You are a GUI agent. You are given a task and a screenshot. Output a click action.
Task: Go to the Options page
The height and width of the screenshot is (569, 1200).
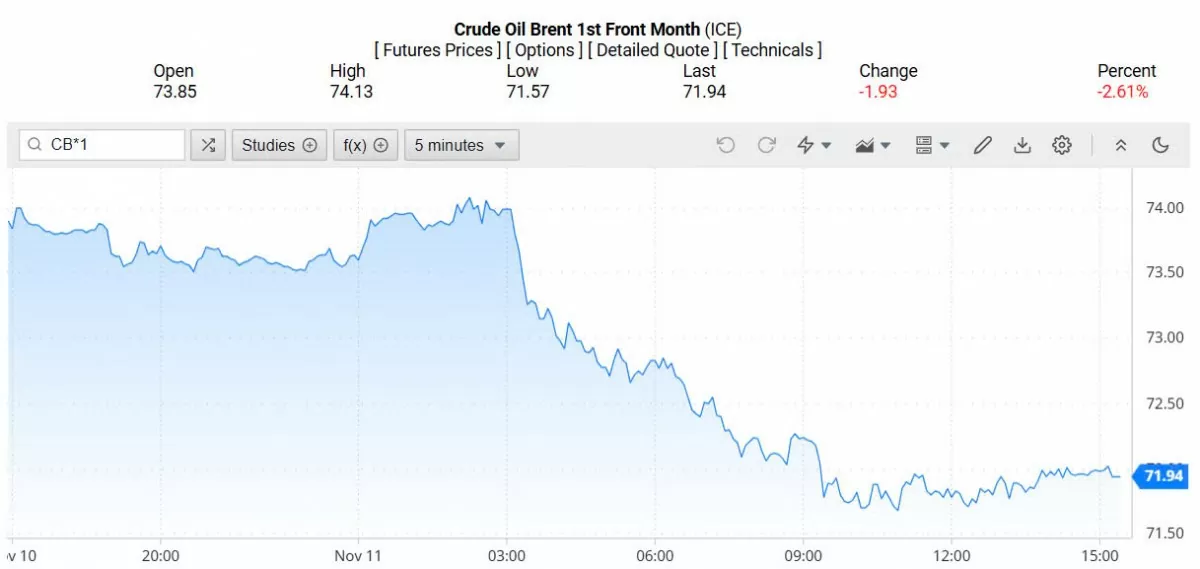(544, 49)
